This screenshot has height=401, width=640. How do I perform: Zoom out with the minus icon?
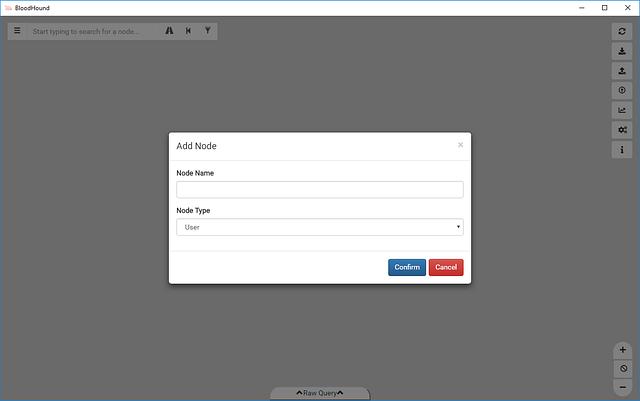(623, 387)
